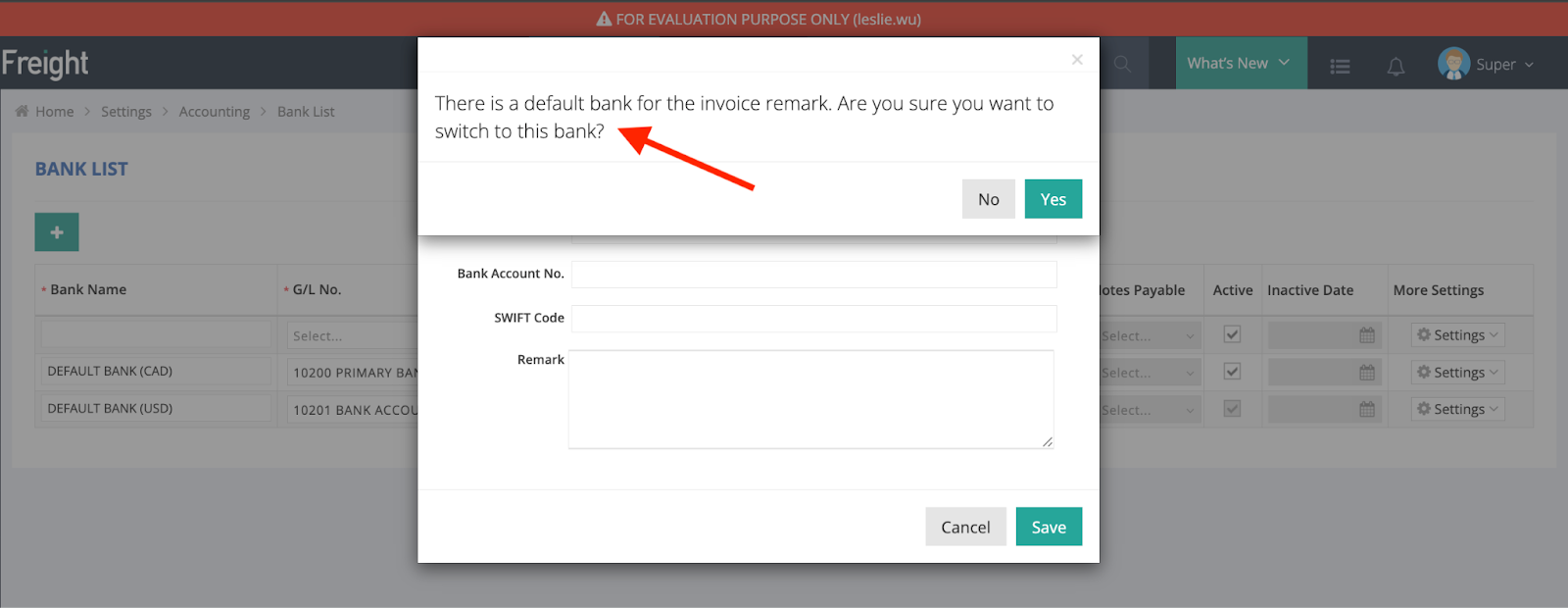Click the Super user avatar
The height and width of the screenshot is (608, 1568).
[x=1453, y=64]
